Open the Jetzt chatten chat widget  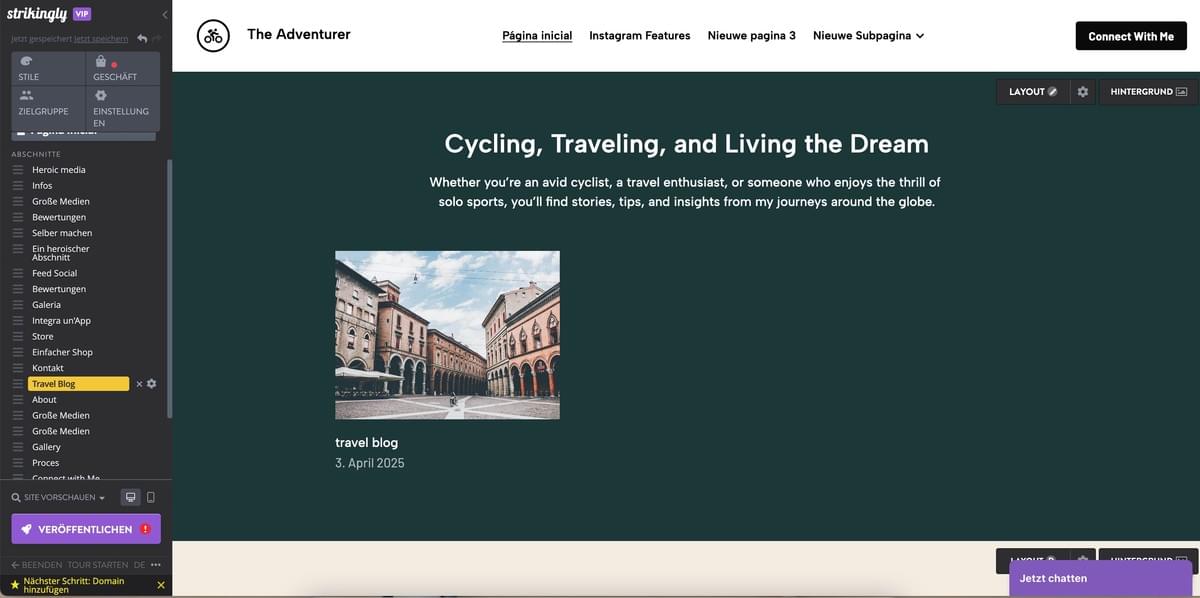tap(1100, 578)
